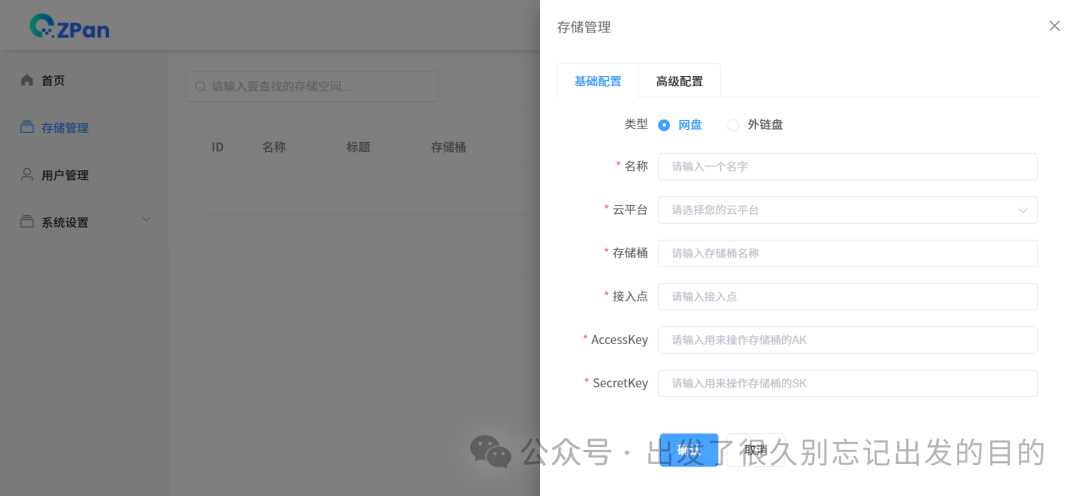Click the icon beside 系统设置
The width and height of the screenshot is (1080, 496).
point(27,222)
